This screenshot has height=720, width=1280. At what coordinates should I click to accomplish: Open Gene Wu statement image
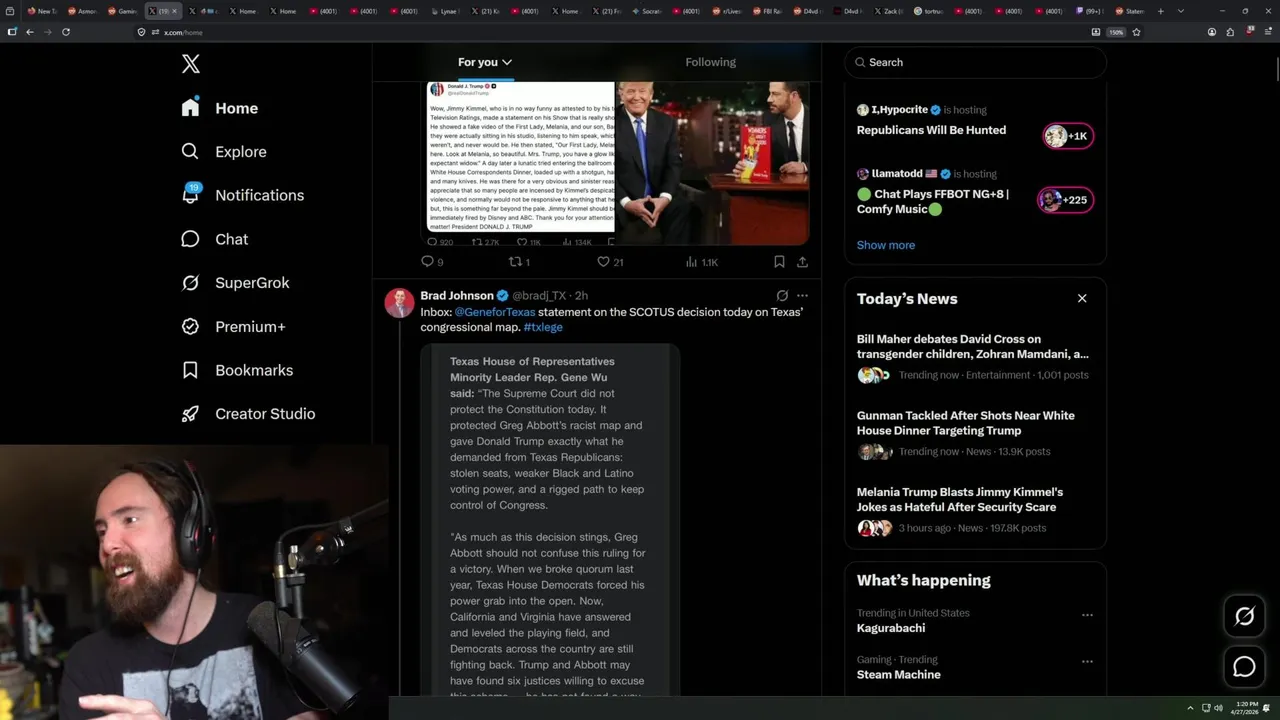point(550,520)
